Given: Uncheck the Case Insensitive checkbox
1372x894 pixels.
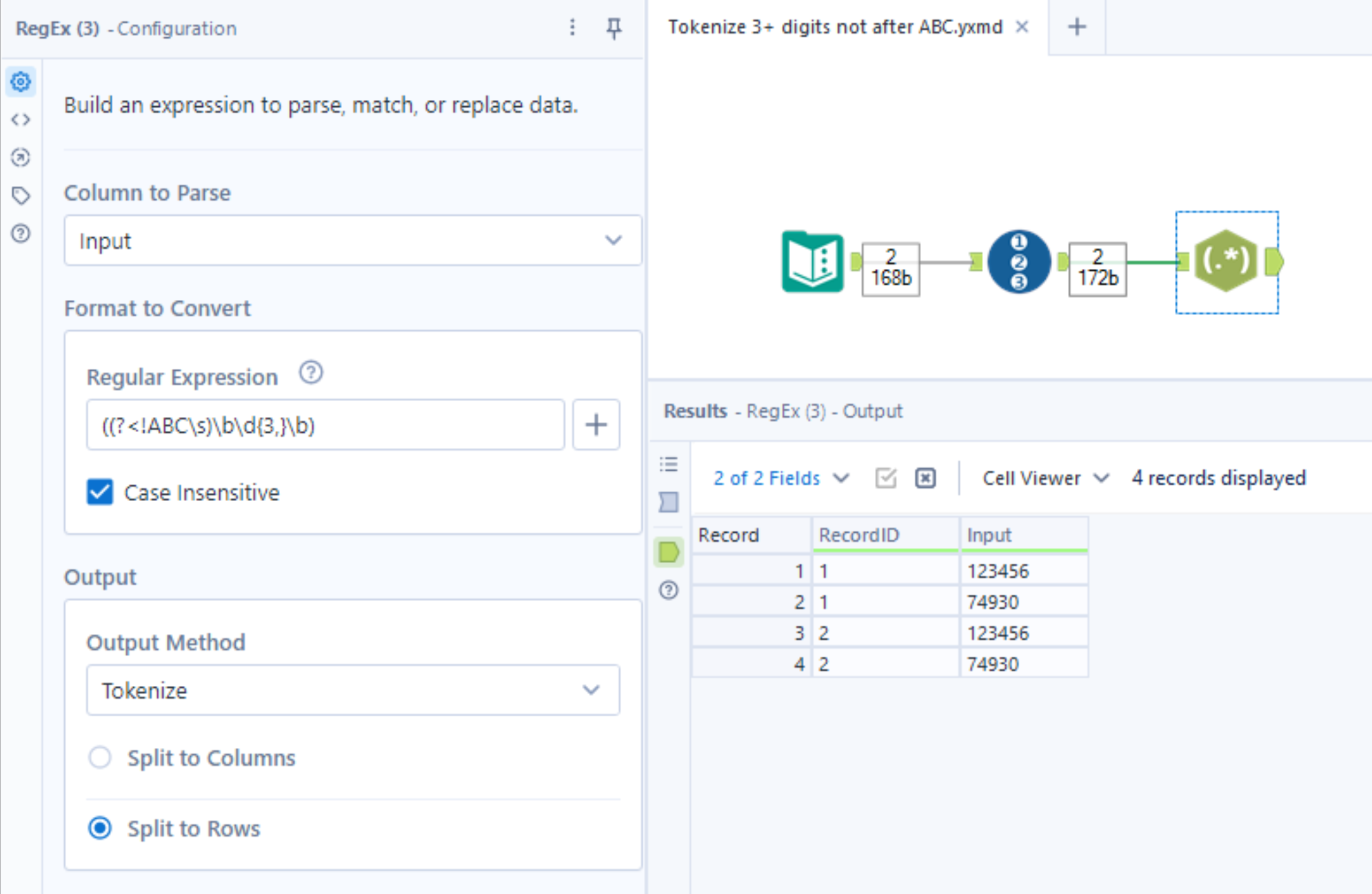Looking at the screenshot, I should [100, 492].
